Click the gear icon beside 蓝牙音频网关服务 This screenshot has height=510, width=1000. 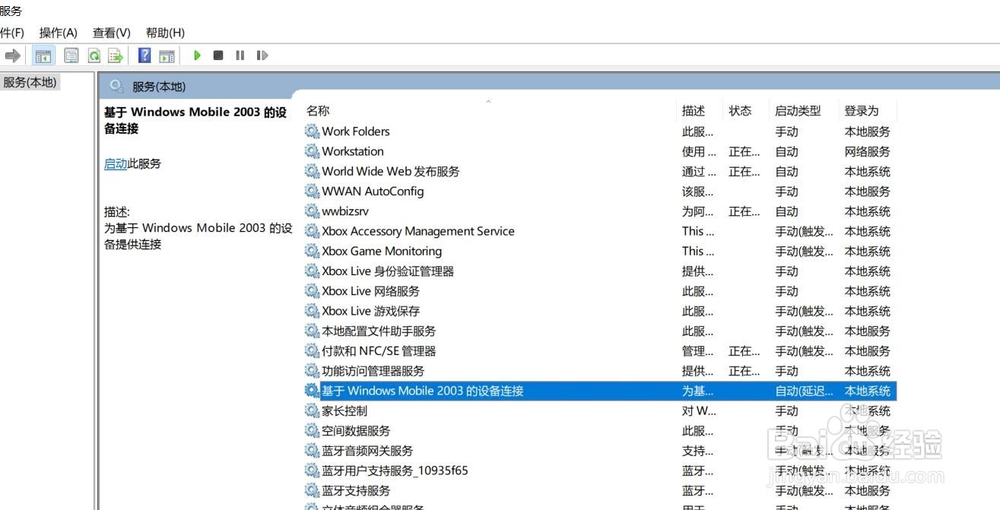click(312, 451)
